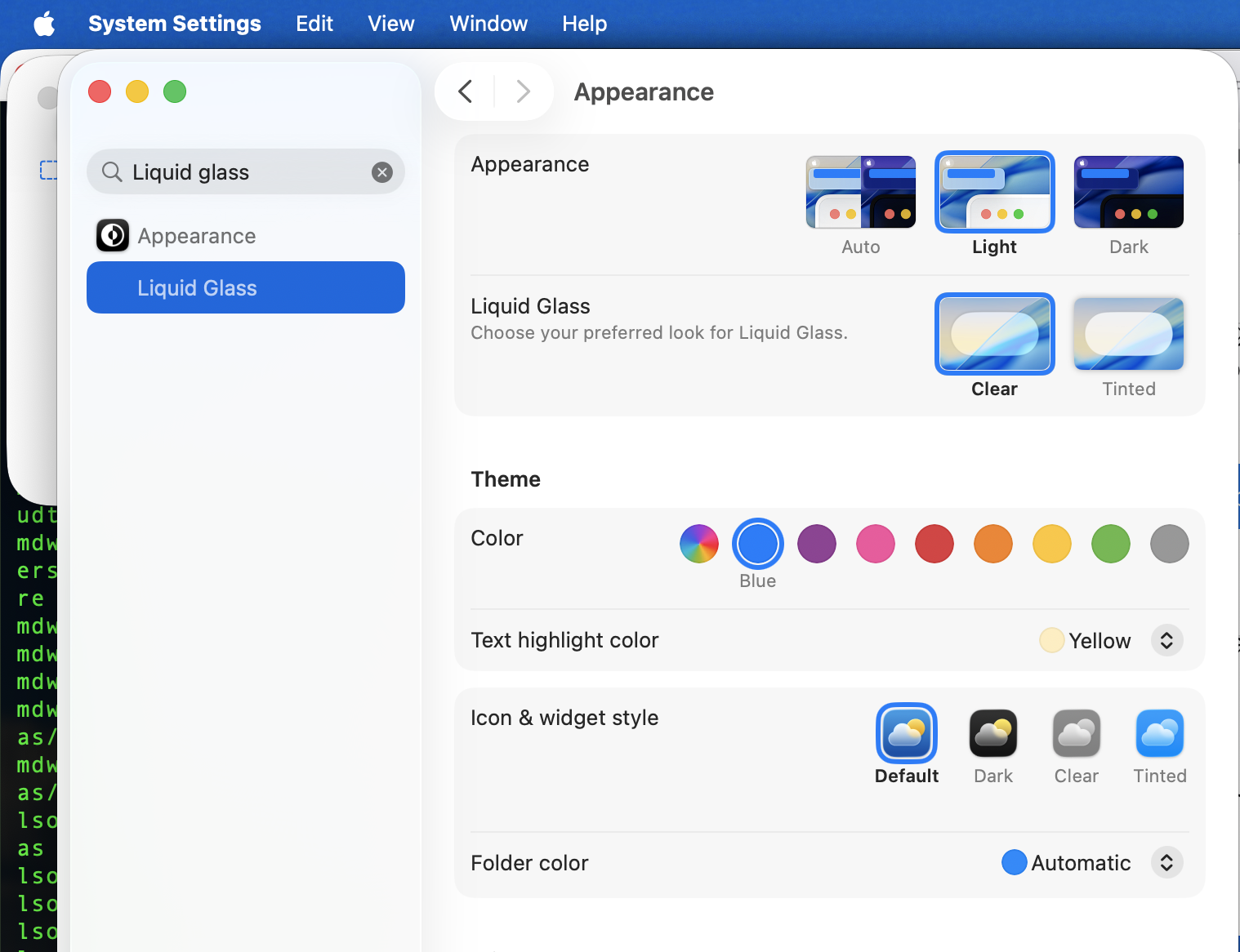Viewport: 1240px width, 952px height.
Task: Go forward with the right chevron
Action: pos(524,91)
